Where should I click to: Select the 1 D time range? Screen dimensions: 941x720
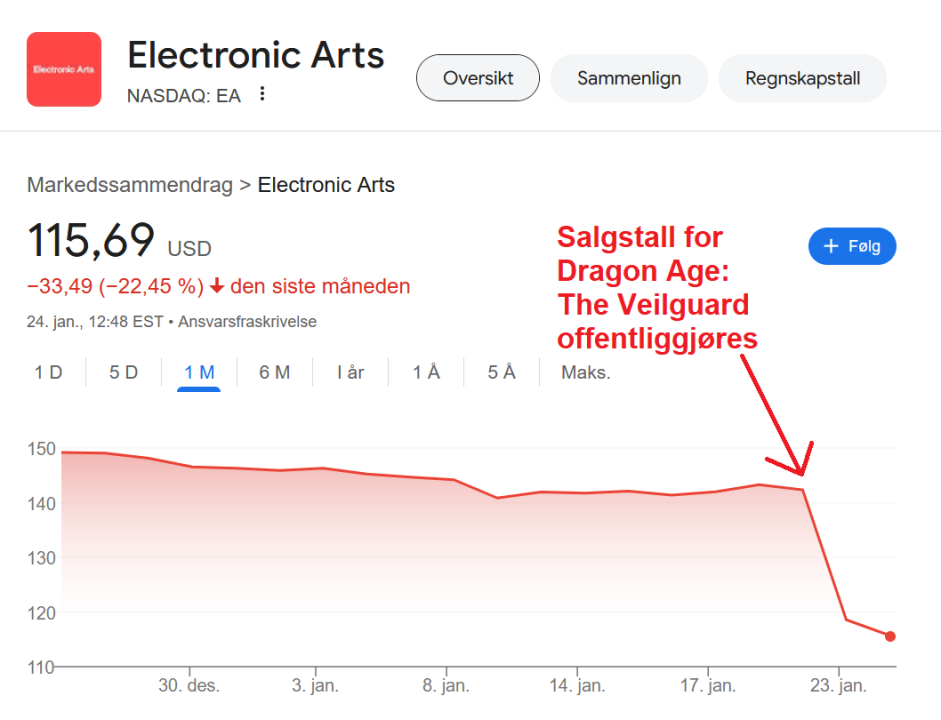coord(48,373)
